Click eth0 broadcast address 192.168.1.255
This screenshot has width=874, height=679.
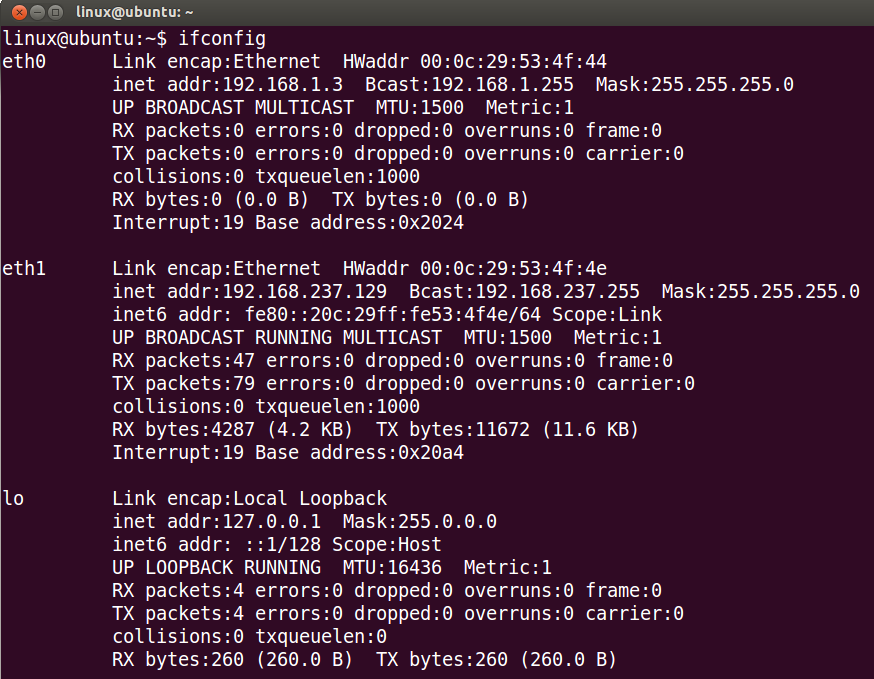pyautogui.click(x=502, y=84)
